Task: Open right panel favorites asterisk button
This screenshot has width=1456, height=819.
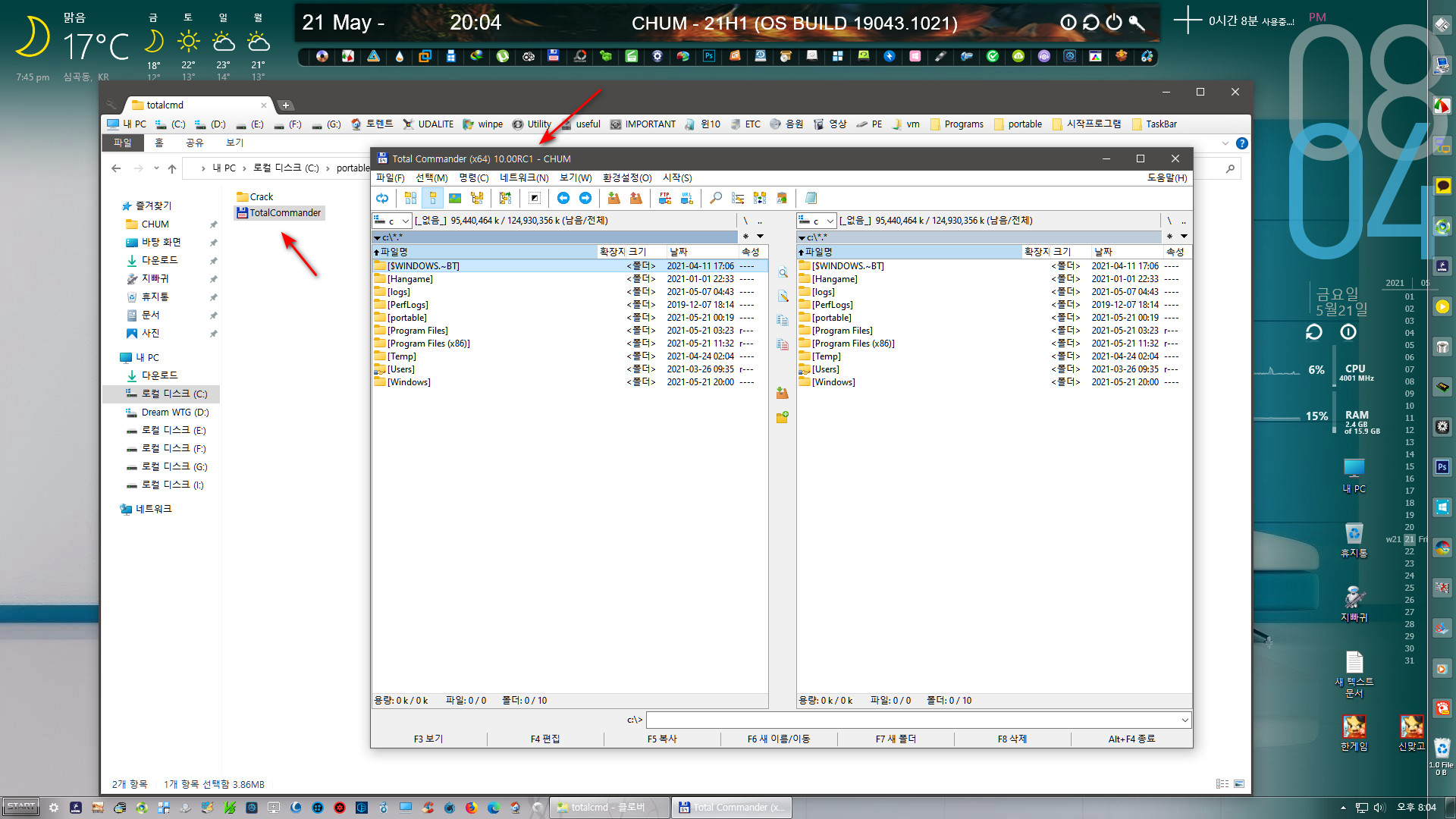Action: [1169, 237]
